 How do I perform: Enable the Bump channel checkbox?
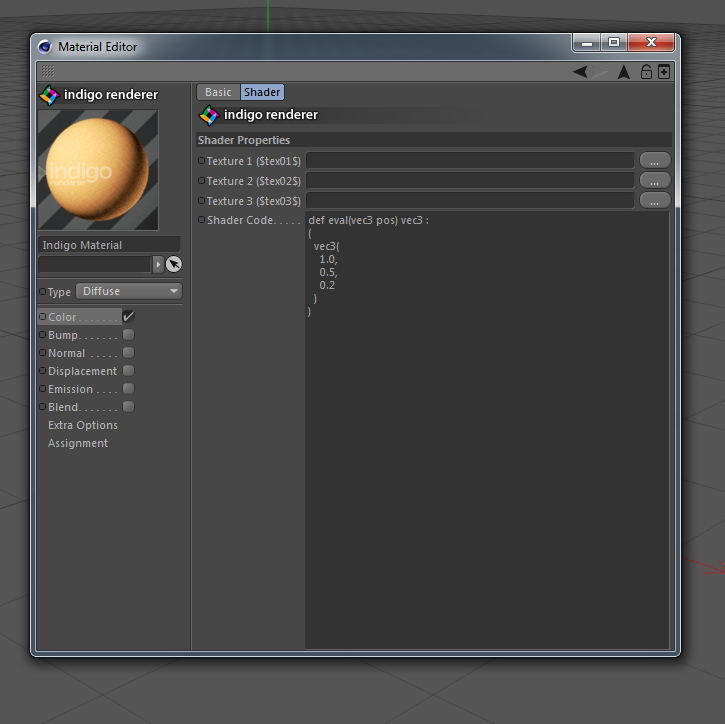click(x=129, y=334)
